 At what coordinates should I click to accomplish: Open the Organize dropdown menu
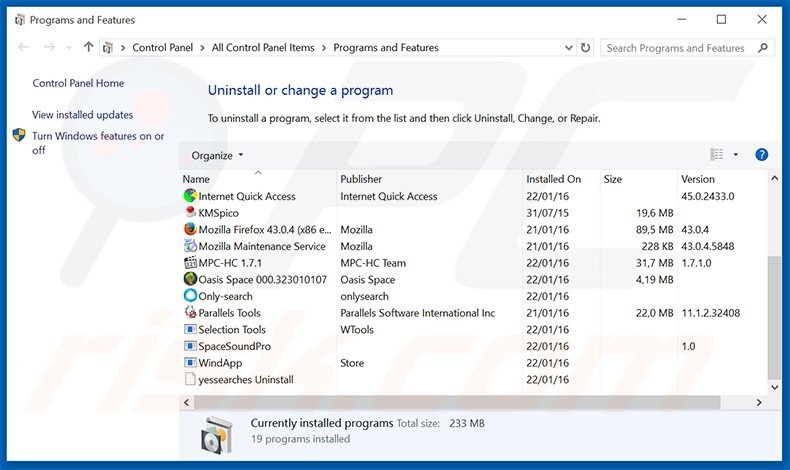[217, 155]
